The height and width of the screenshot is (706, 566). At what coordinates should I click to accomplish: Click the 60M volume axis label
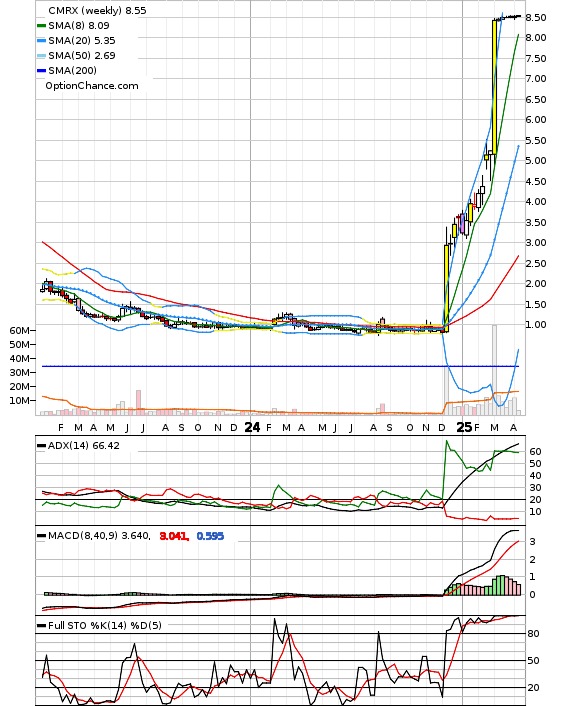[x=20, y=331]
